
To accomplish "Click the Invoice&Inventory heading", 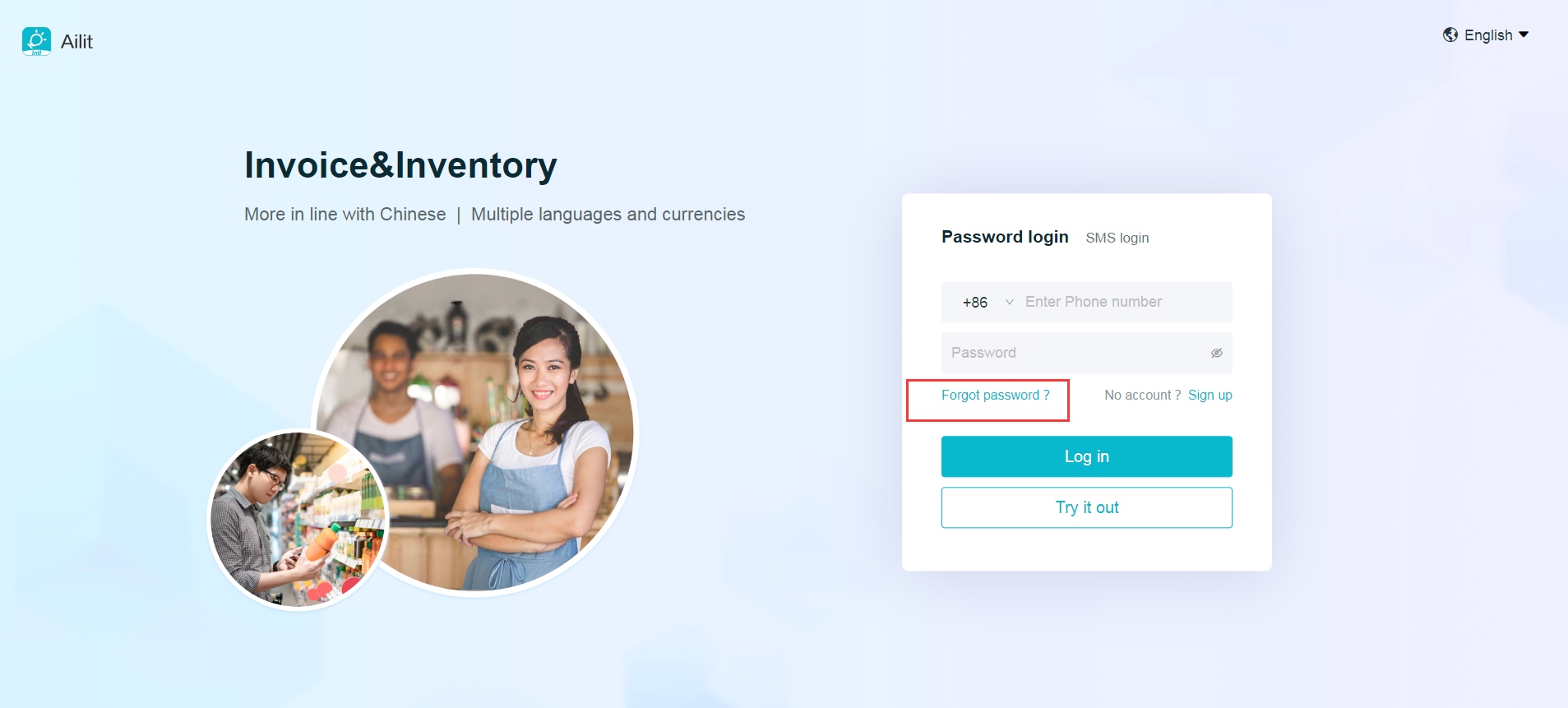I will (x=400, y=165).
